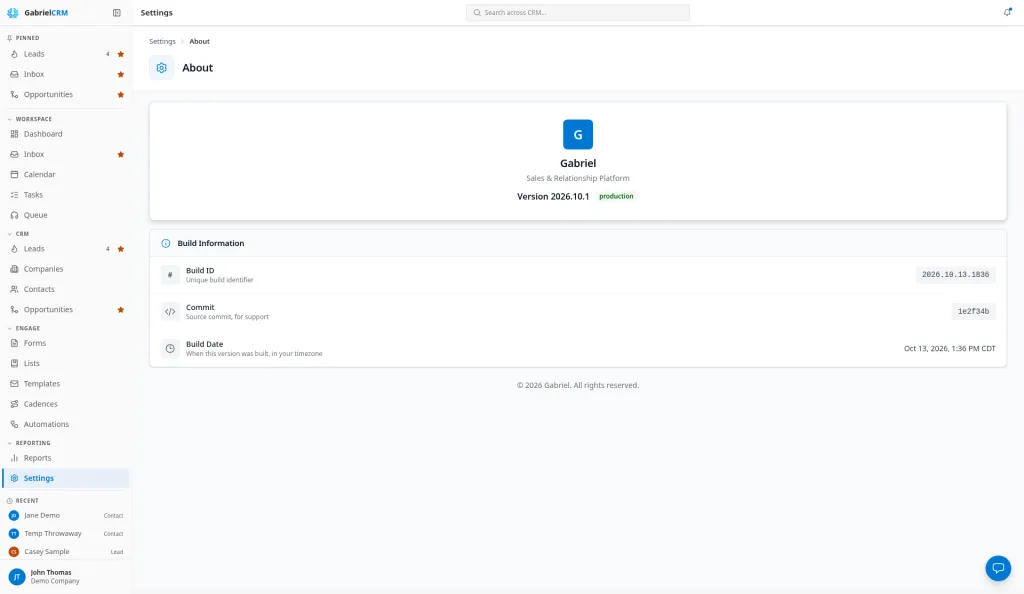This screenshot has width=1024, height=594.
Task: Click the search magnifier icon
Action: [x=477, y=12]
